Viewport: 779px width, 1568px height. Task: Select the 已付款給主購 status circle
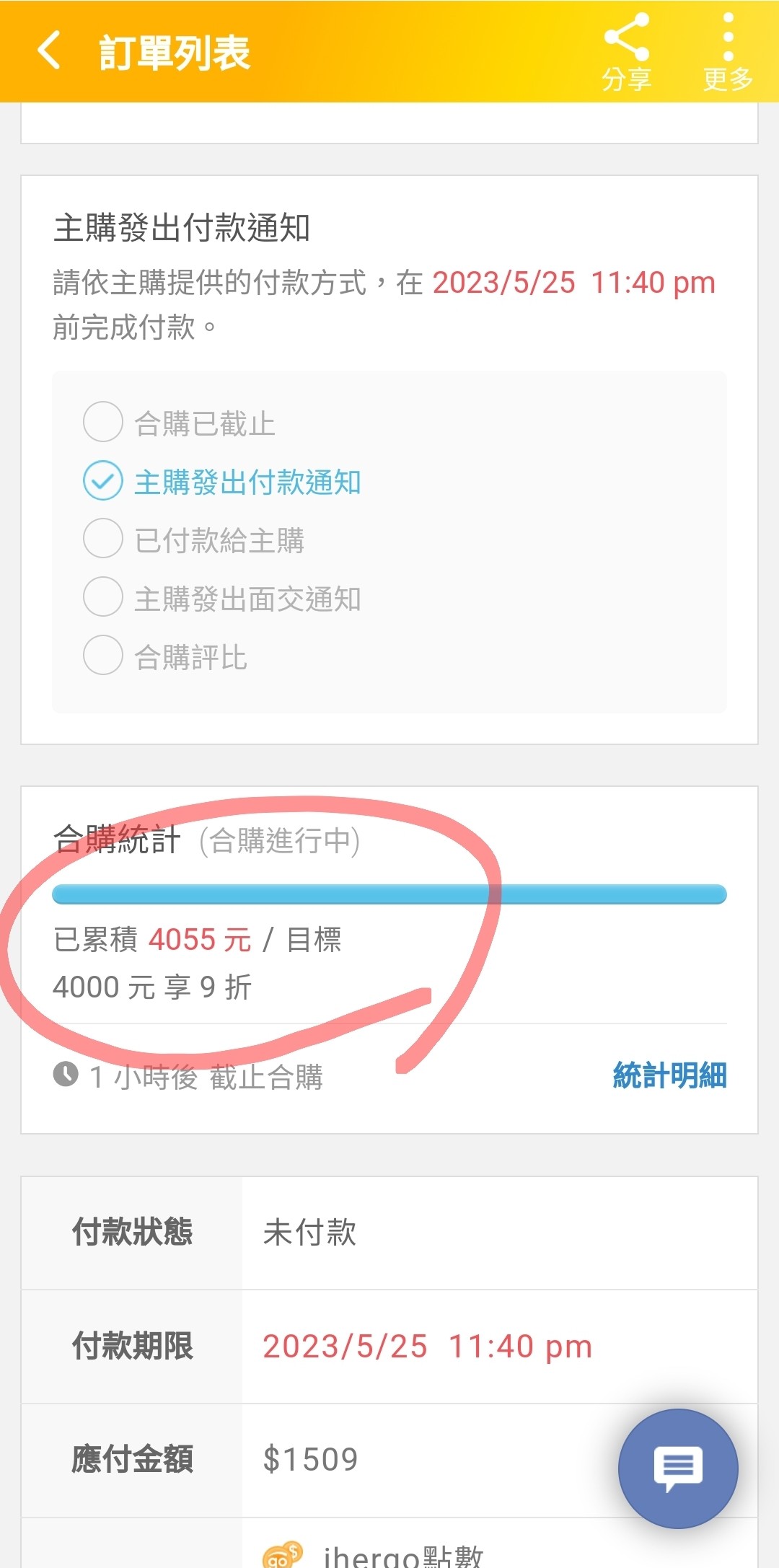tap(103, 539)
